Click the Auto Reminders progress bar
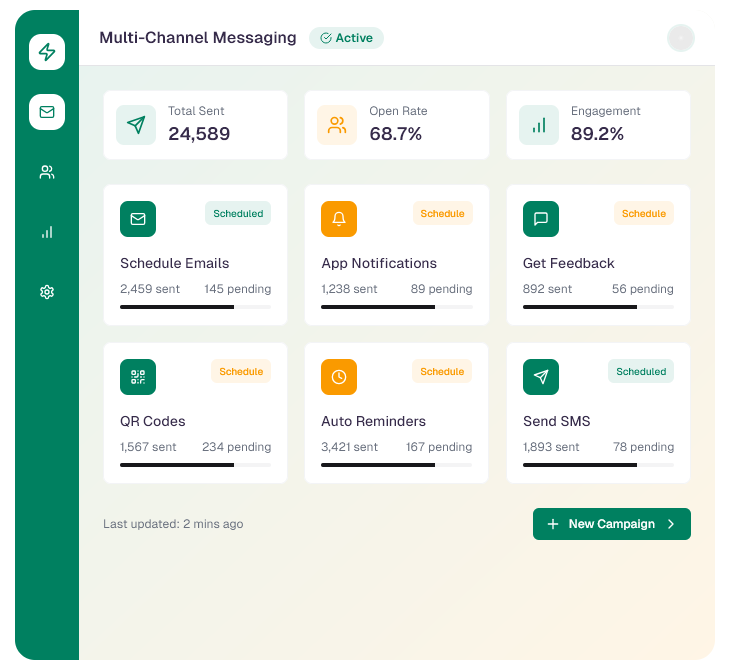Image resolution: width=730 pixels, height=670 pixels. click(397, 465)
